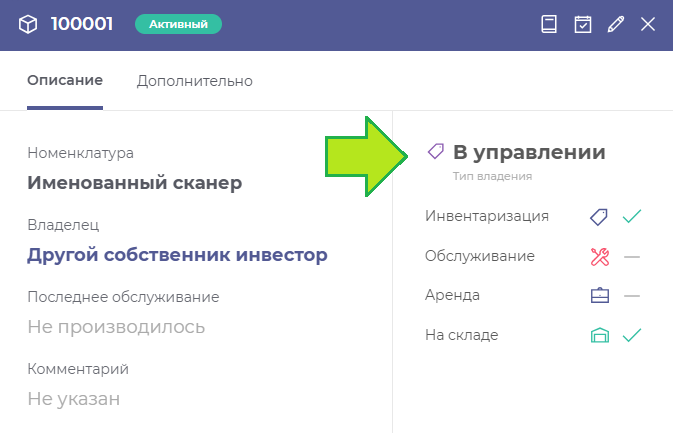The height and width of the screenshot is (433, 673).
Task: Open the book icon in header
Action: click(x=549, y=25)
